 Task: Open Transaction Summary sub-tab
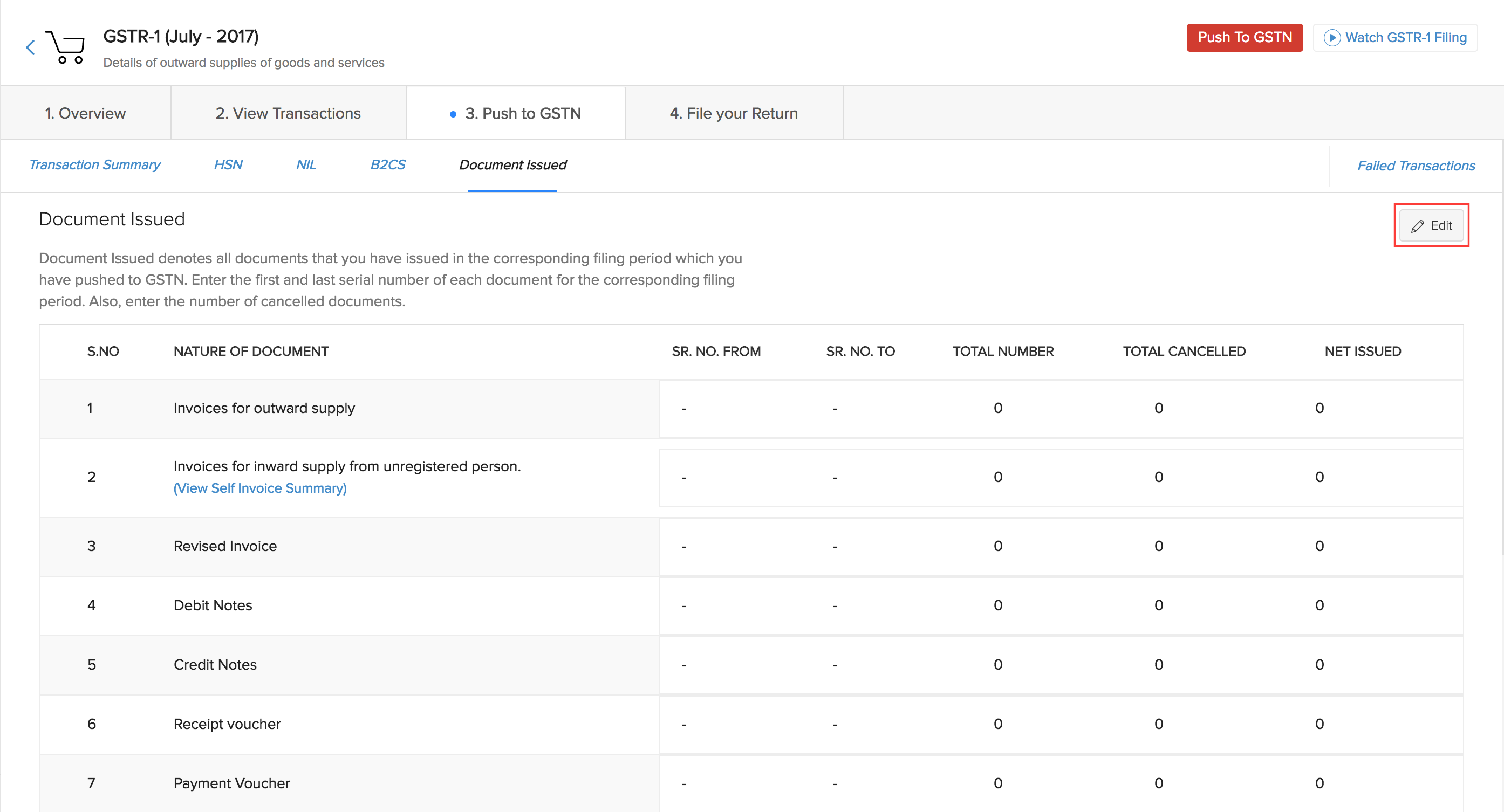[x=94, y=165]
